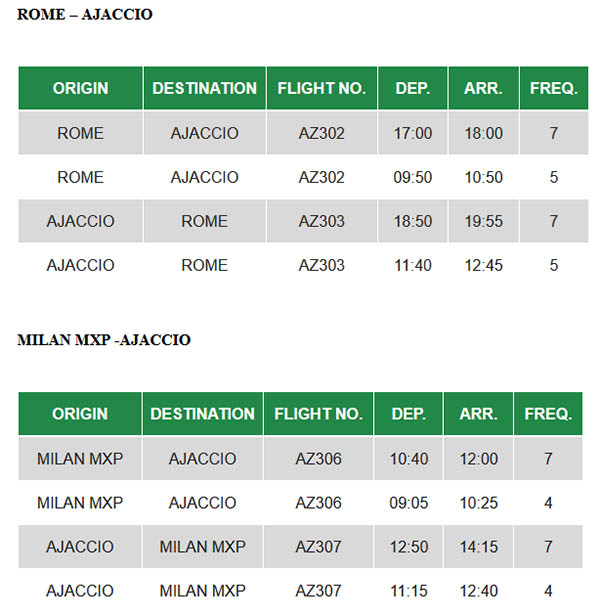Click the MILAN MXP -AJACCIO section heading
The height and width of the screenshot is (616, 600).
104,340
